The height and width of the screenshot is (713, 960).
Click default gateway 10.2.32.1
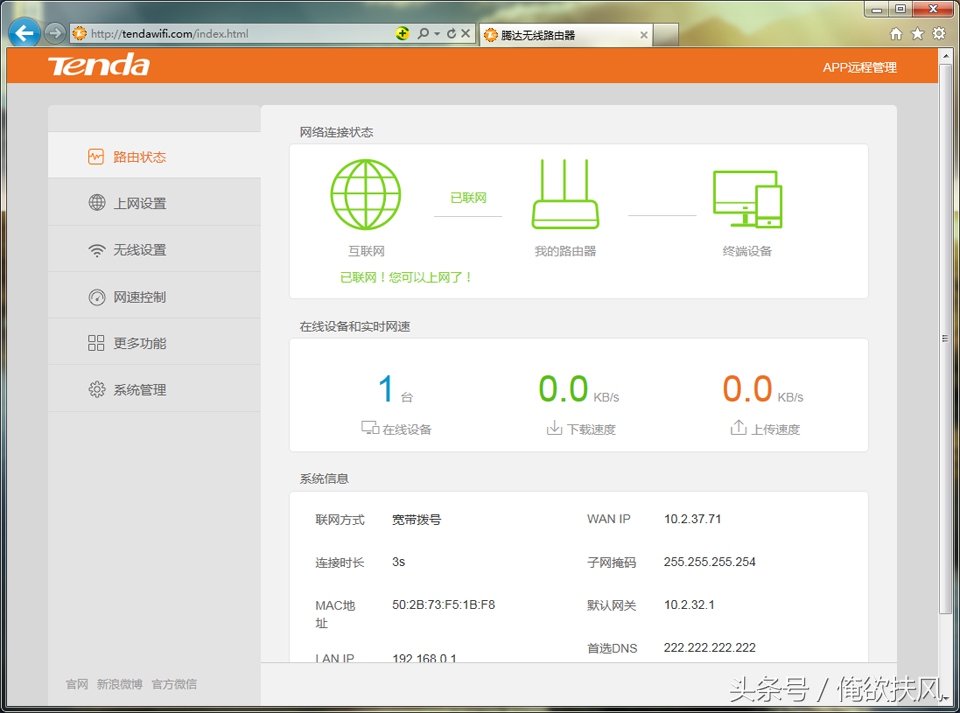coord(689,605)
